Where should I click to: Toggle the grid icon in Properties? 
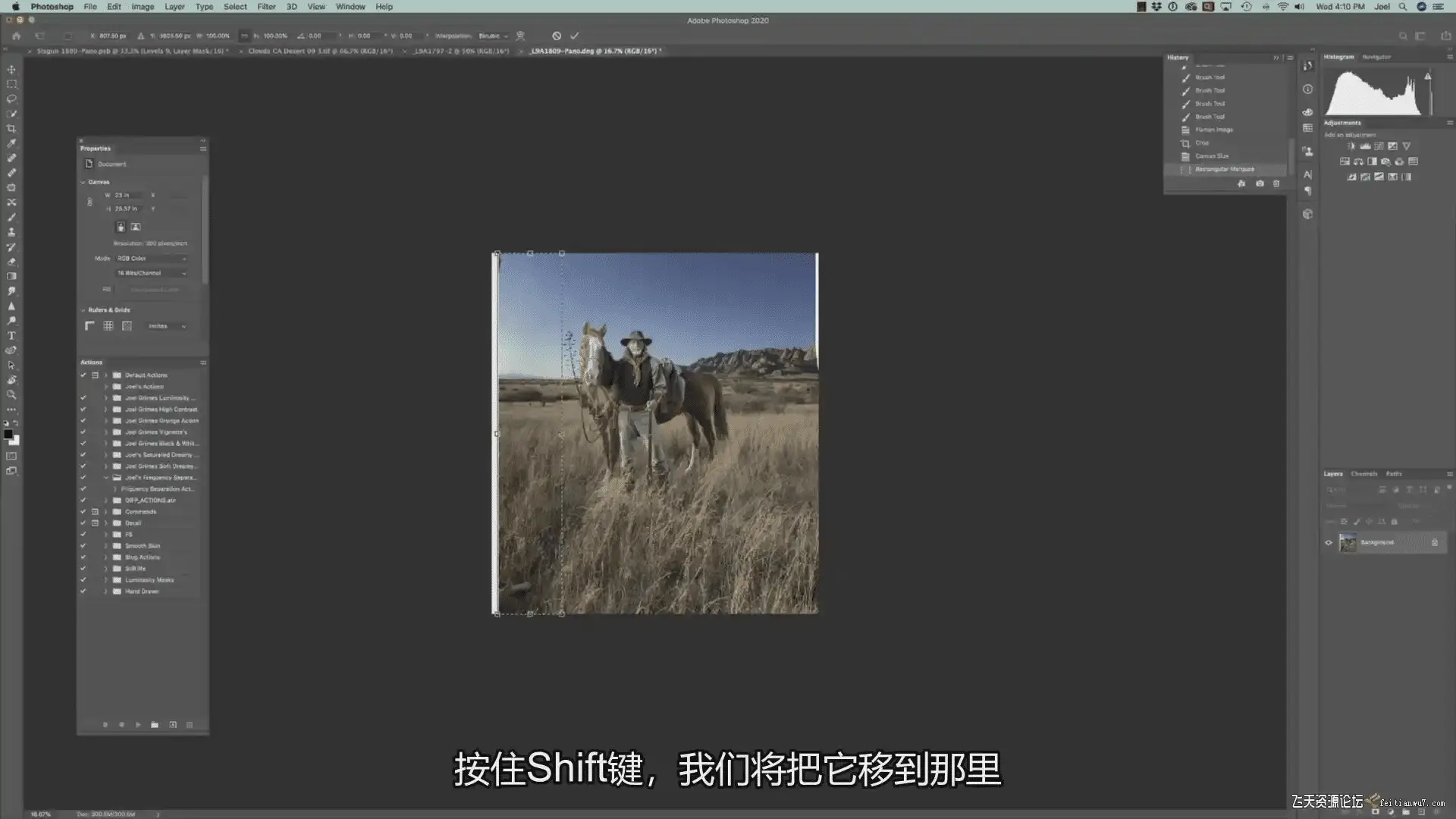[x=108, y=326]
